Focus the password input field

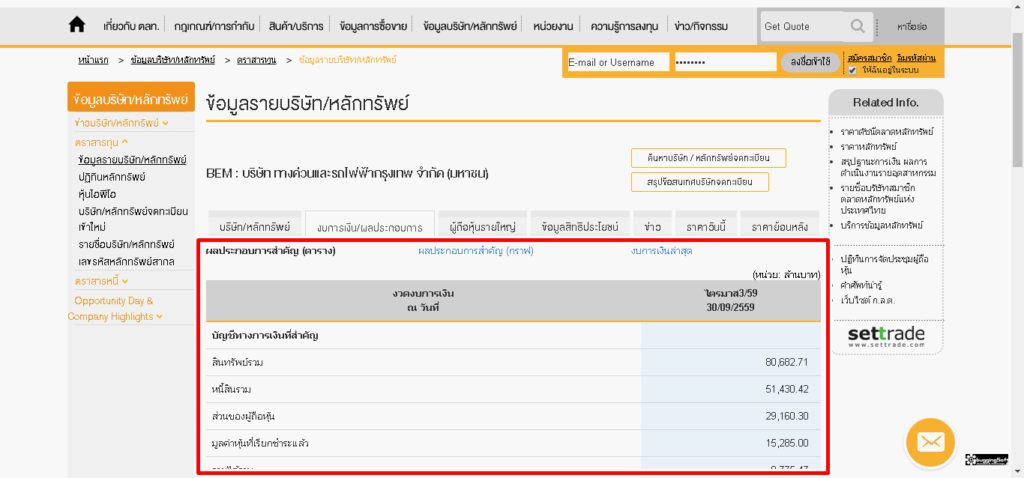click(x=726, y=63)
